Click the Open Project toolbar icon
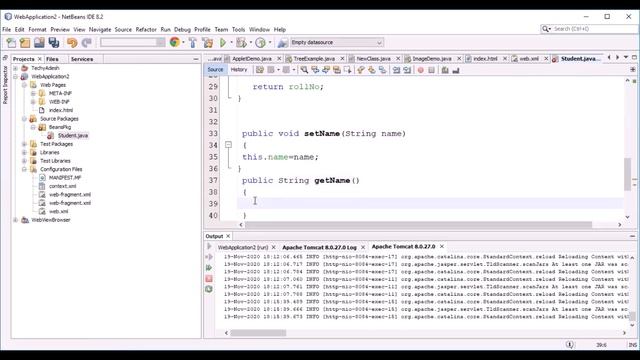This screenshot has height=360, width=640. 39,42
